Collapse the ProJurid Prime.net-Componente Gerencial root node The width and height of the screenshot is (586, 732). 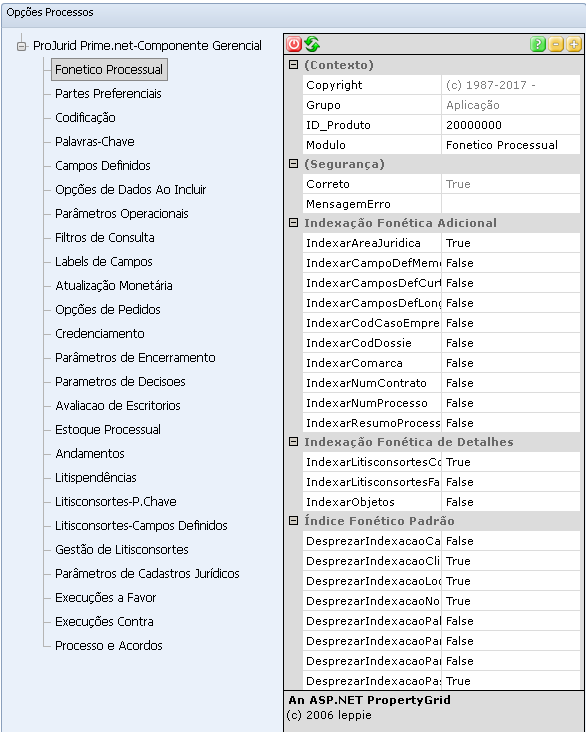21,46
